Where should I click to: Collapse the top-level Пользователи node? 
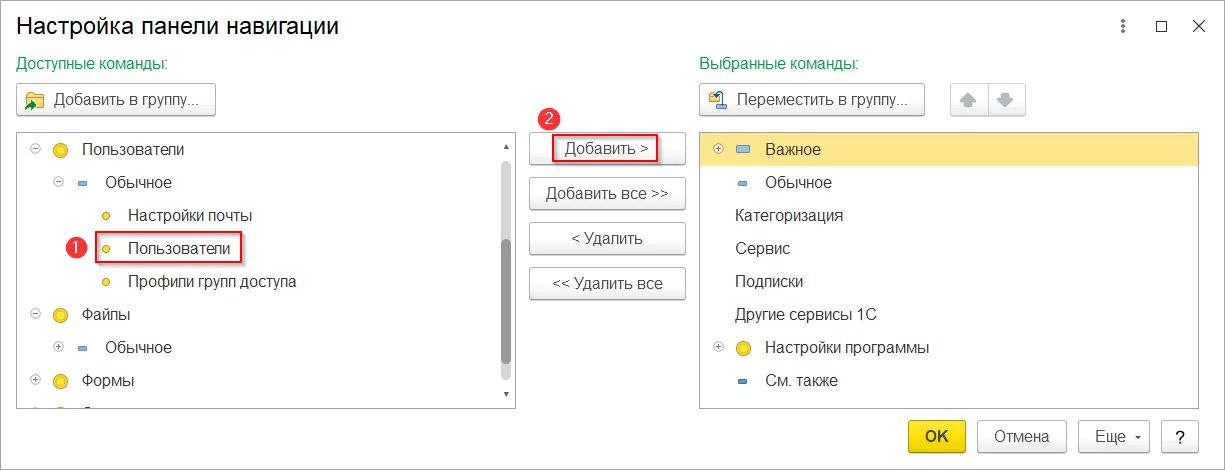pyautogui.click(x=36, y=149)
